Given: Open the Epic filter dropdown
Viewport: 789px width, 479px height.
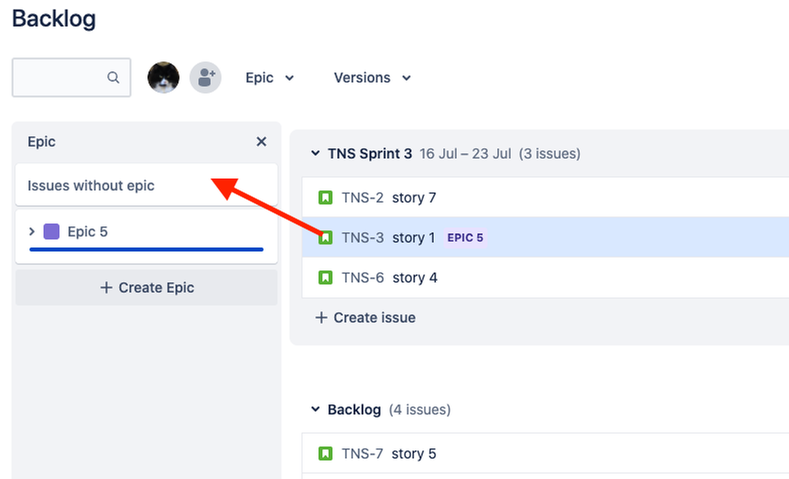Looking at the screenshot, I should tap(269, 78).
